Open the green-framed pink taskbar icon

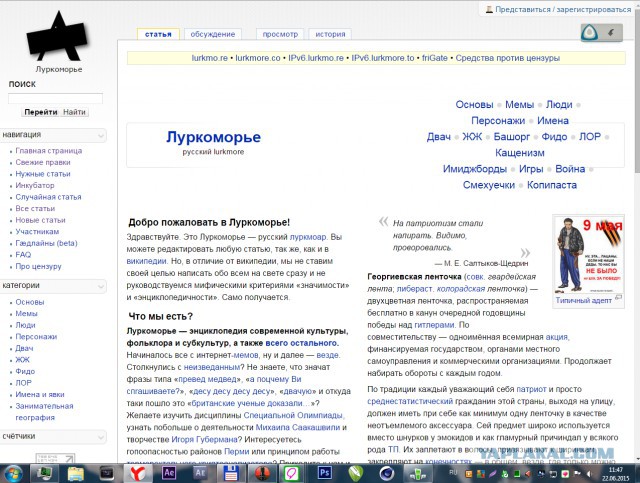pos(292,474)
